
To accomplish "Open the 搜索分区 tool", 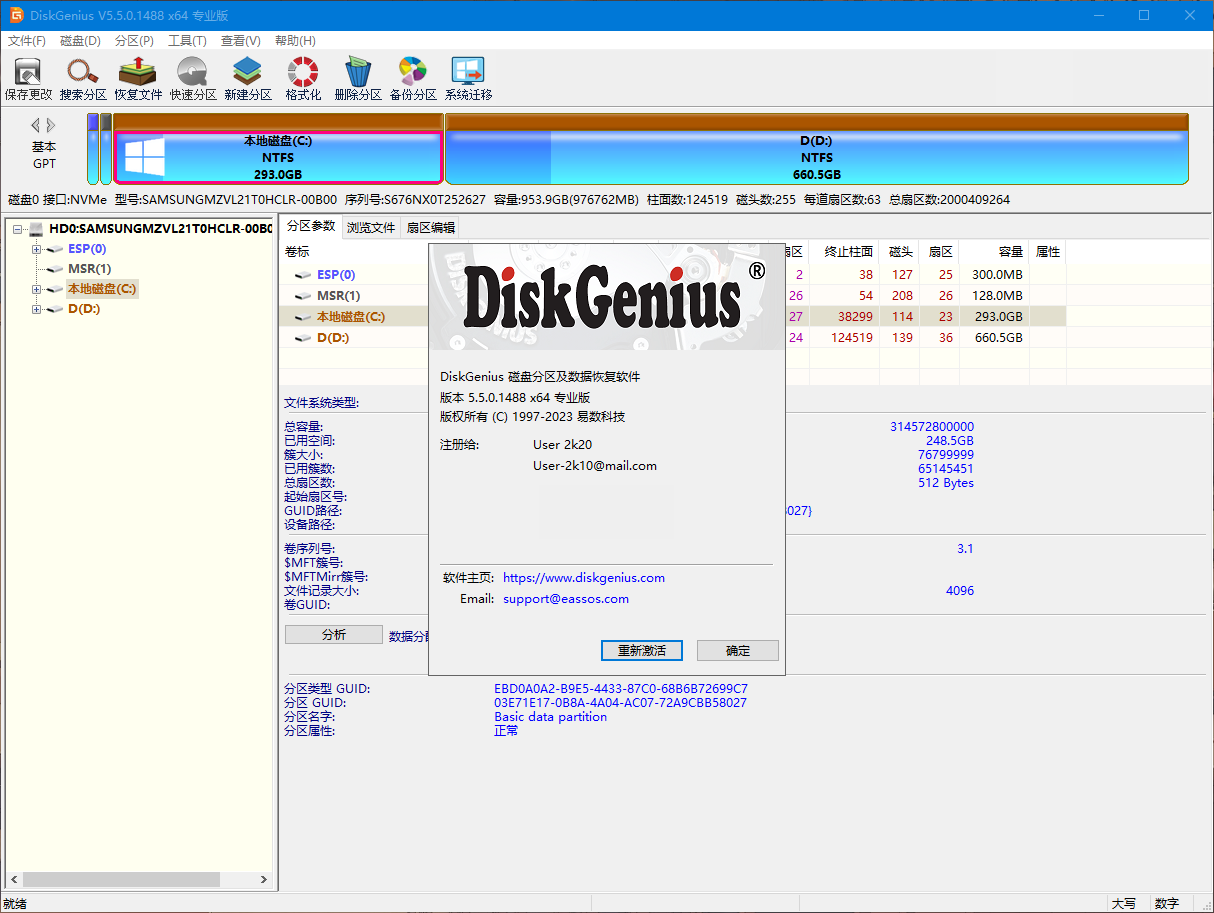I will 82,77.
